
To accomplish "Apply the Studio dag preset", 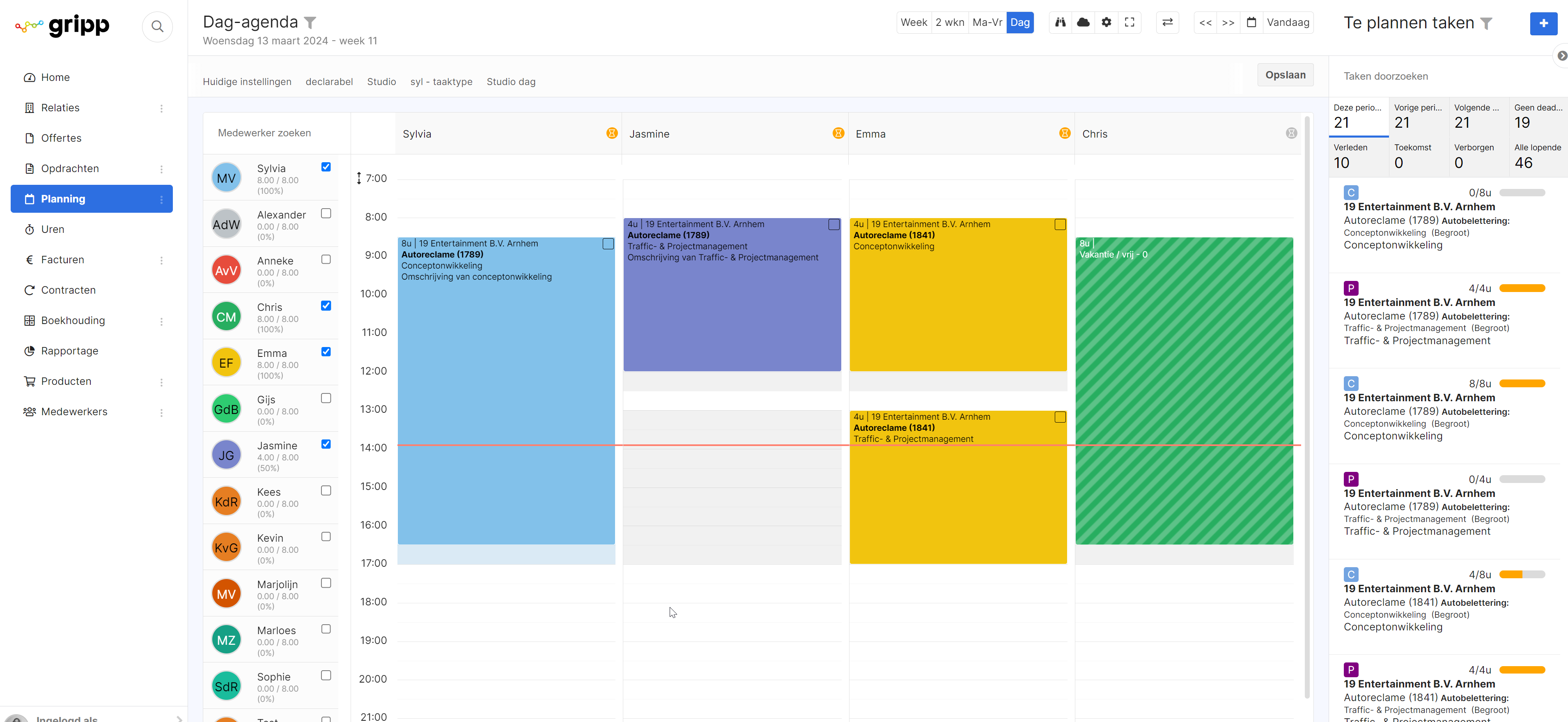I will (511, 82).
